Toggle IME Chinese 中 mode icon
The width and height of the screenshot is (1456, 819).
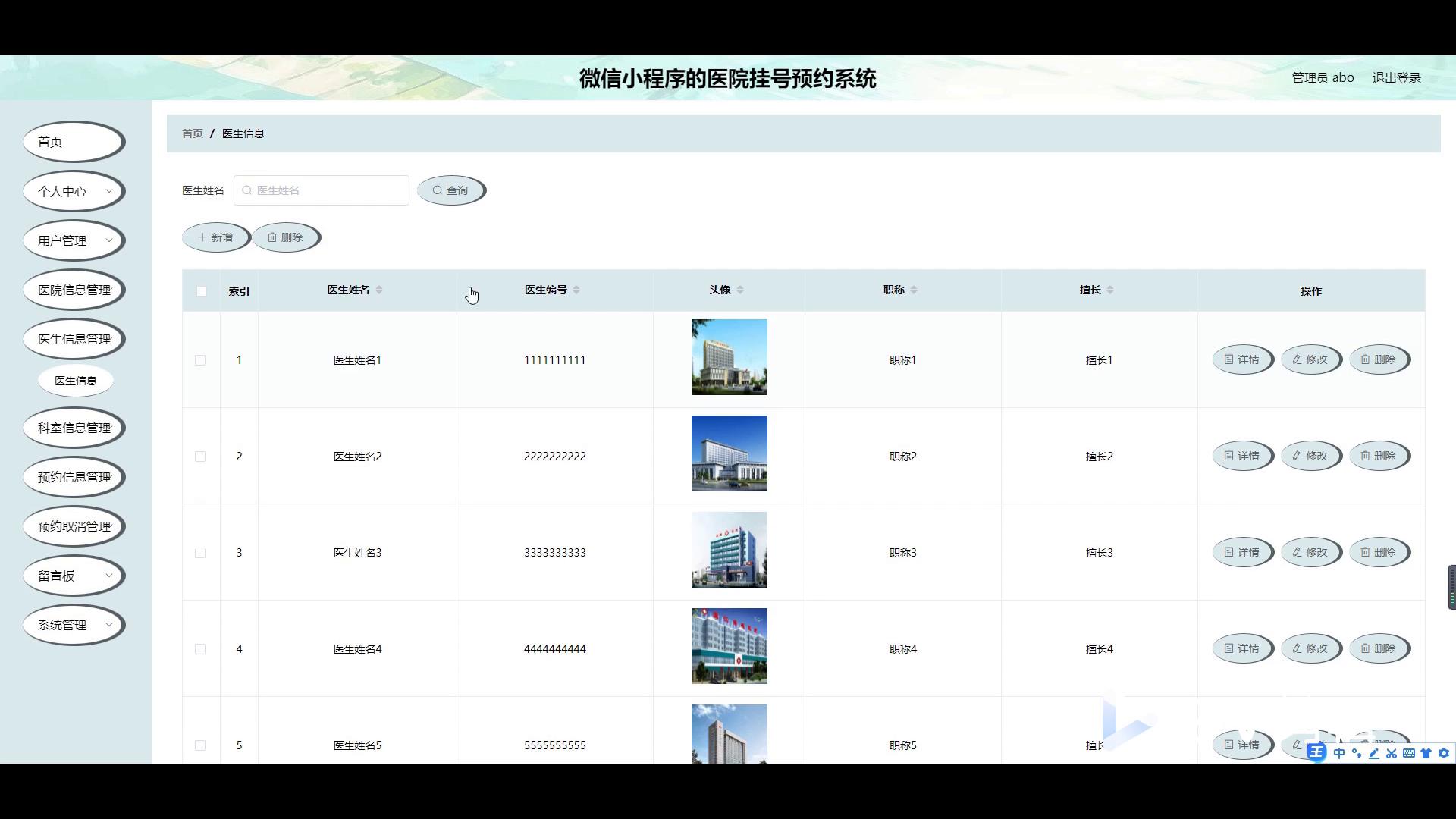1339,753
